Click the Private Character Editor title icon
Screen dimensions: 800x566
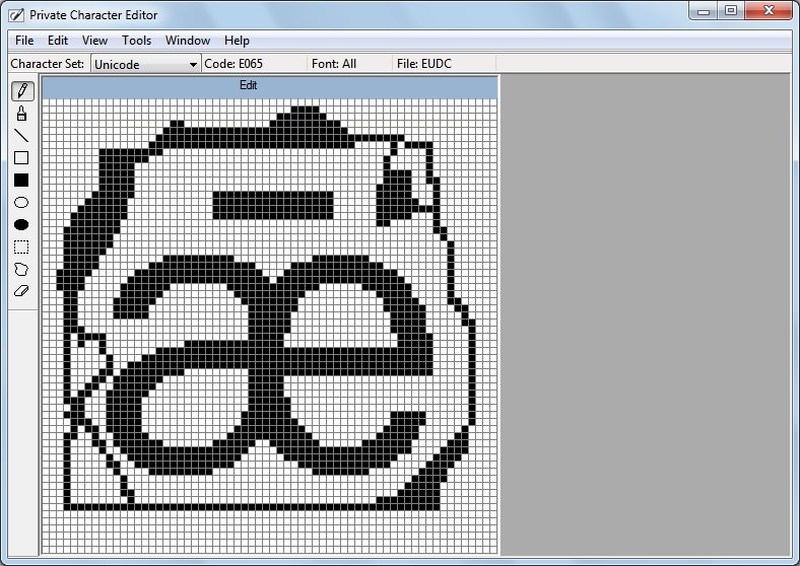pos(16,15)
